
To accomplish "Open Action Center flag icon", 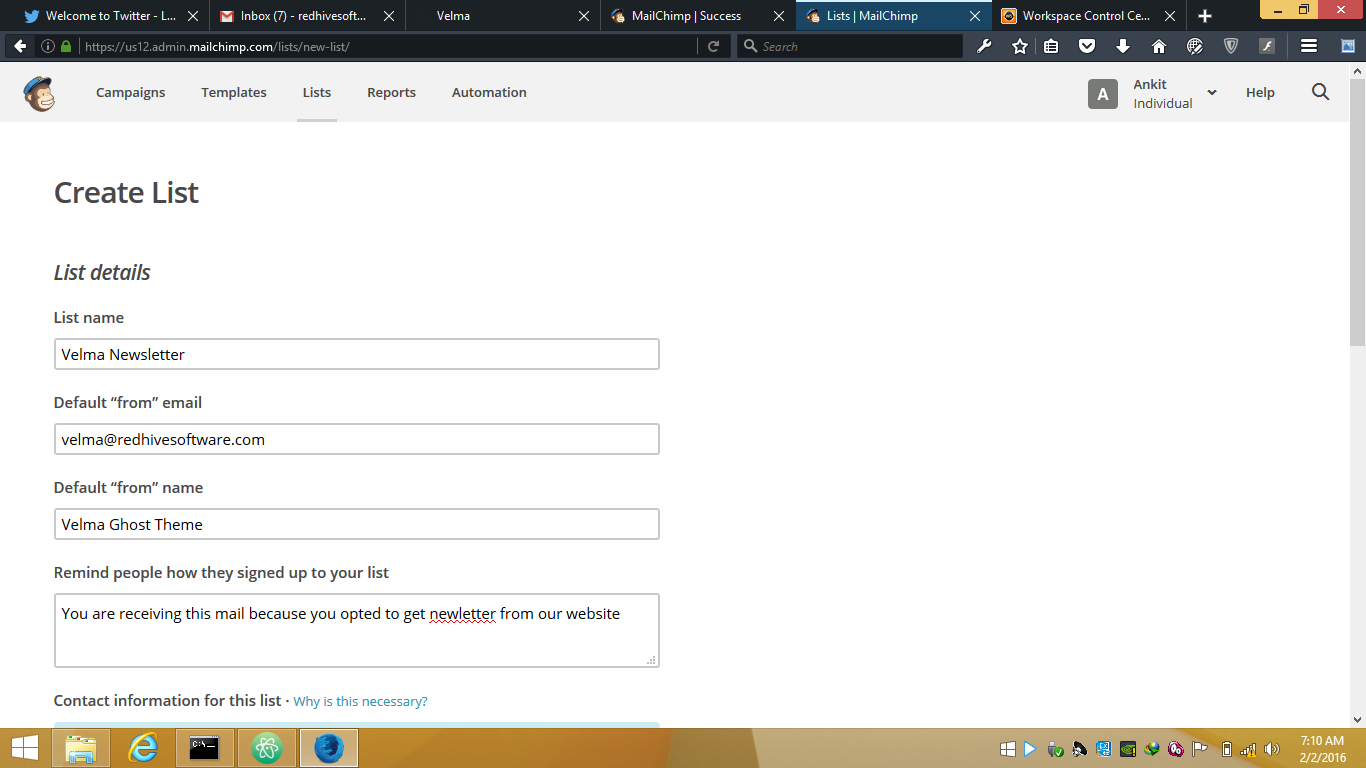I will click(x=1200, y=749).
